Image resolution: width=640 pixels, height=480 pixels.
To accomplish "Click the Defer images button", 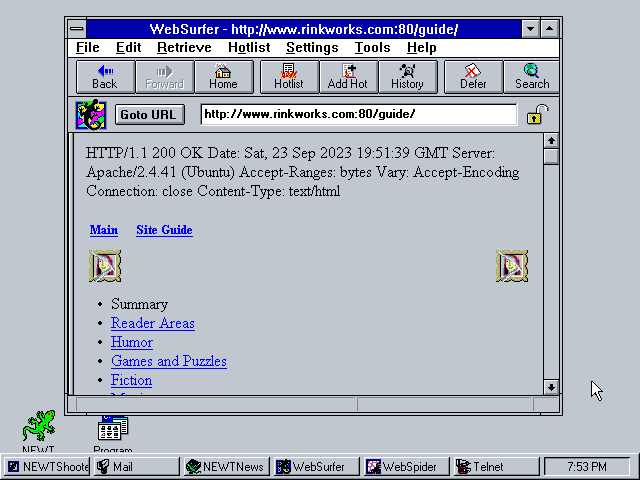I will pyautogui.click(x=473, y=77).
